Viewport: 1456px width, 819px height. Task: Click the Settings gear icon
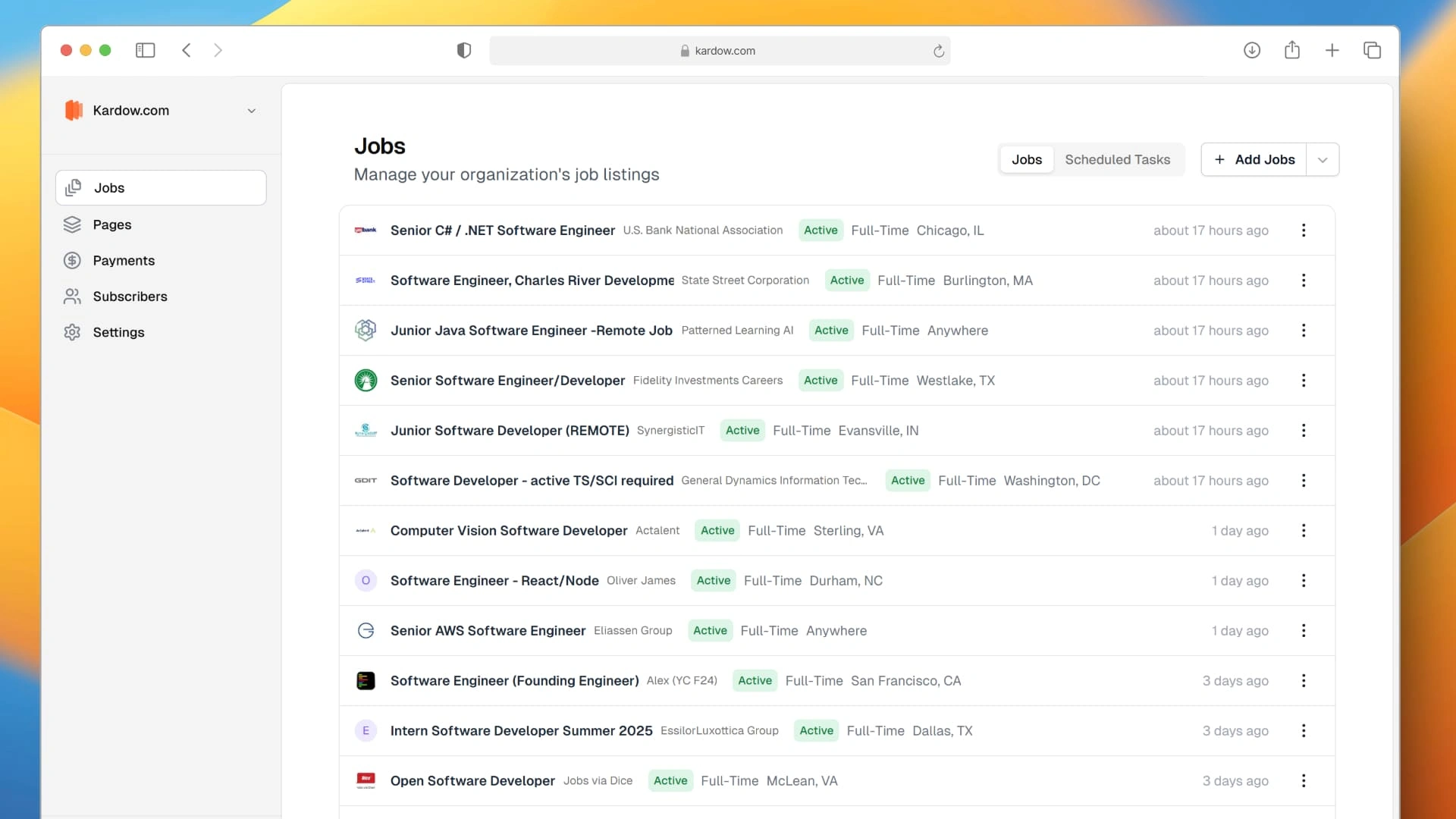point(72,332)
